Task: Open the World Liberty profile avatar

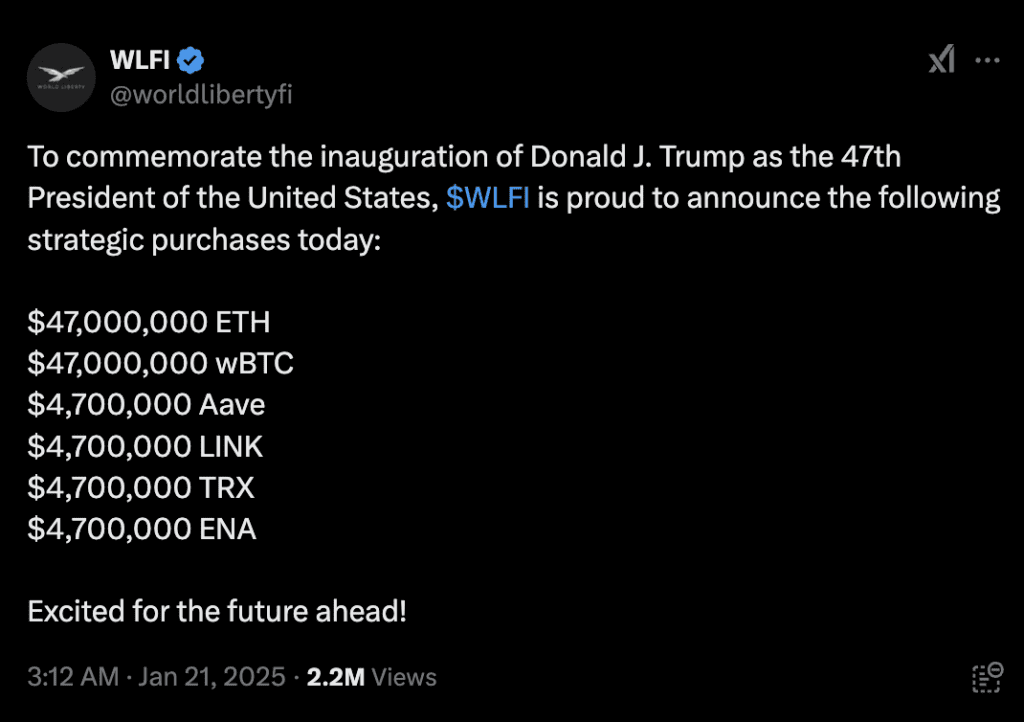Action: (61, 76)
